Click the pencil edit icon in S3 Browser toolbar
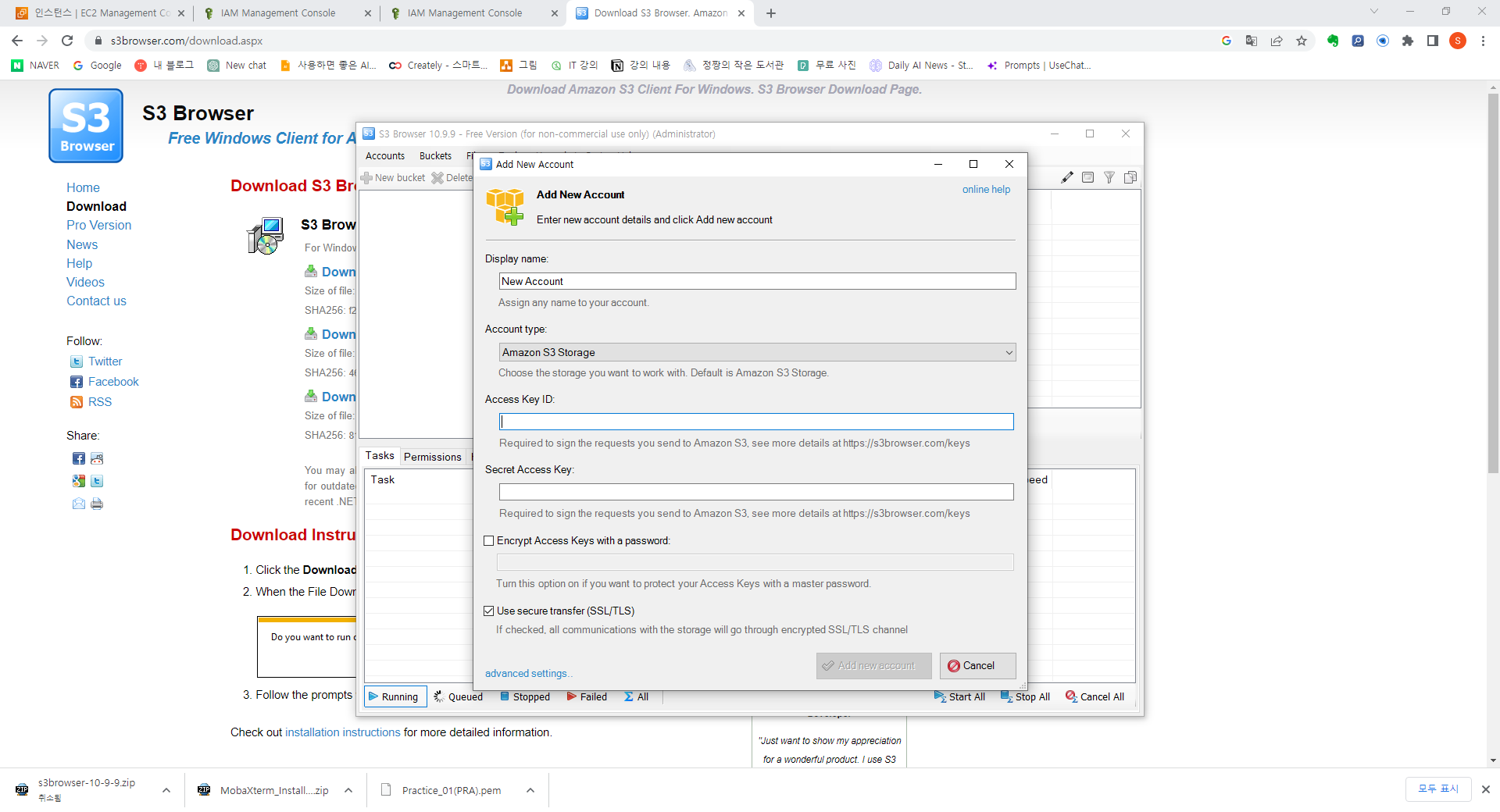 click(x=1067, y=177)
